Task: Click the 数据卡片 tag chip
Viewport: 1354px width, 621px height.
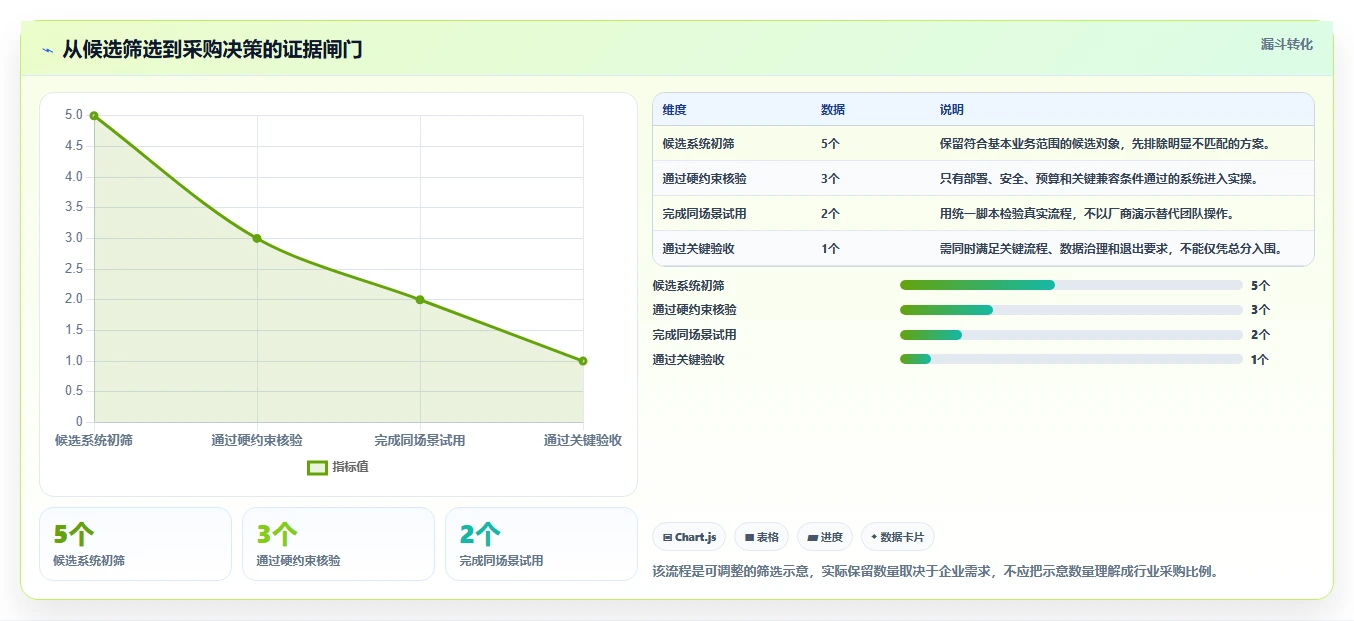Action: 898,537
